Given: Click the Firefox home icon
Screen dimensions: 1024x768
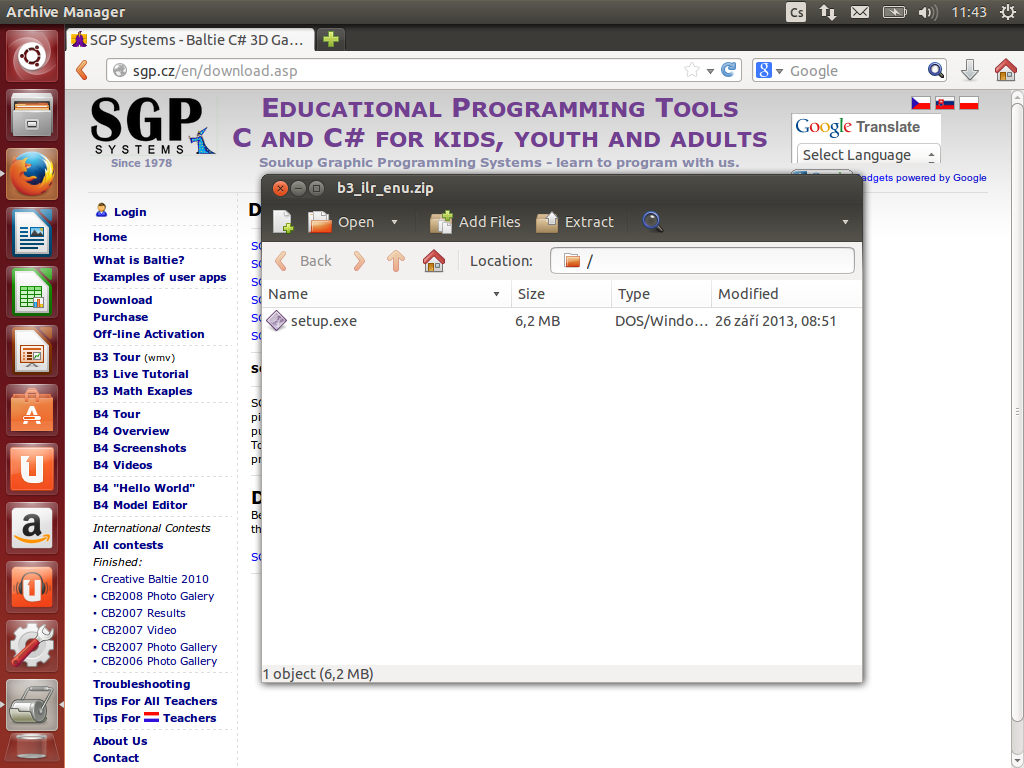Looking at the screenshot, I should click(1005, 70).
